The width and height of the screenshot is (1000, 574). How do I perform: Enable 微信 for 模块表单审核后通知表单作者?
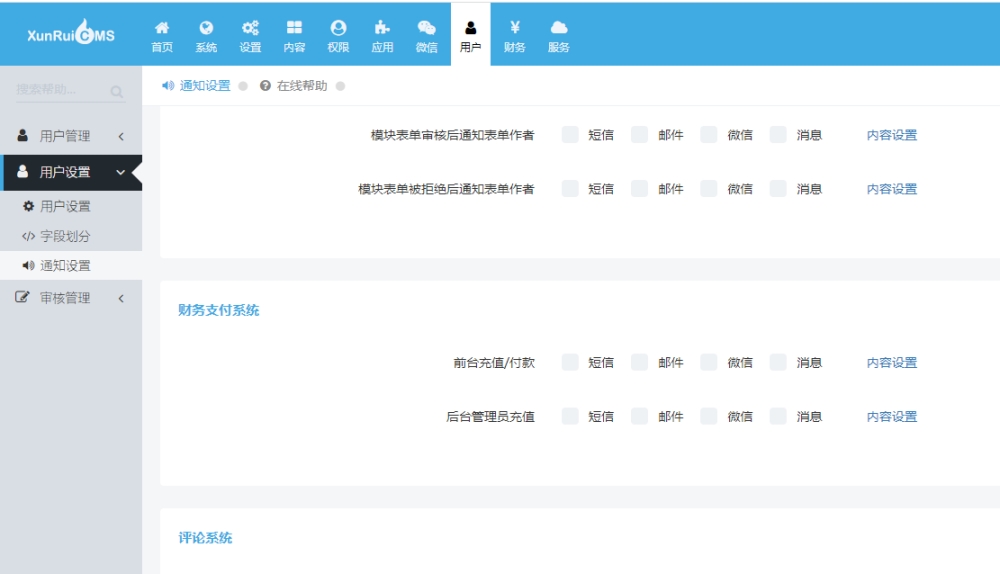click(x=709, y=135)
